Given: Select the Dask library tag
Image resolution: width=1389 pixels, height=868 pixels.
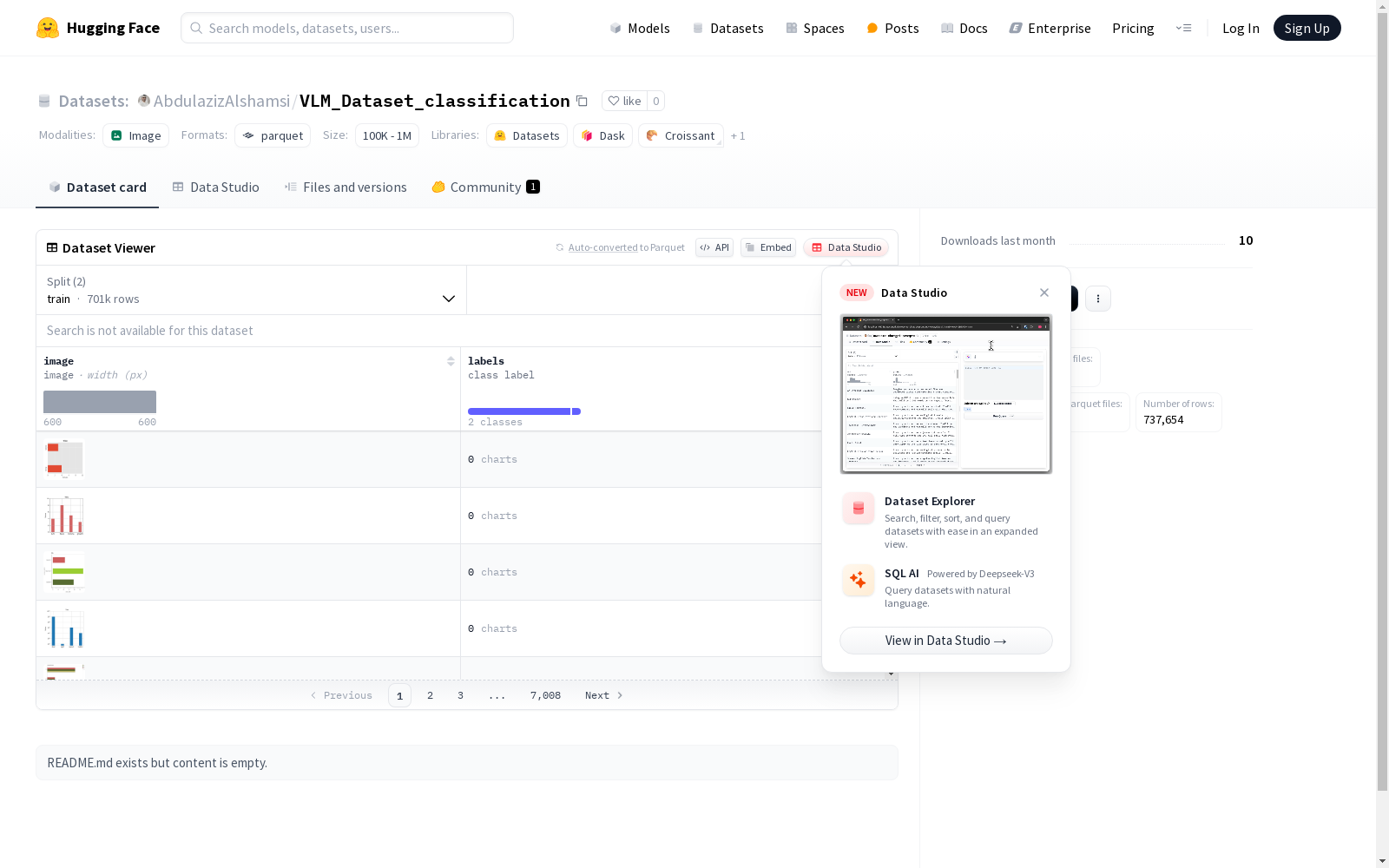Looking at the screenshot, I should [x=602, y=135].
